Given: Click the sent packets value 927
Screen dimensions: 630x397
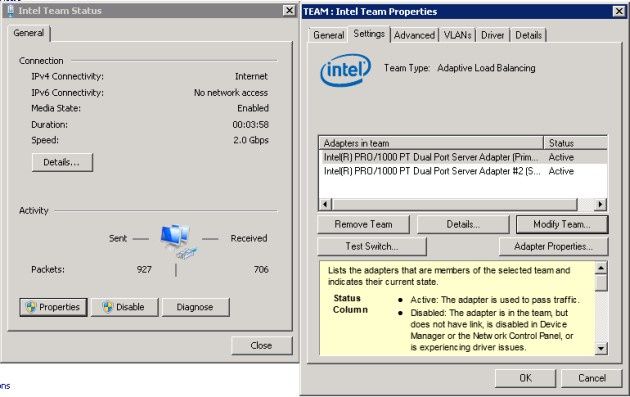Looking at the screenshot, I should coord(144,270).
